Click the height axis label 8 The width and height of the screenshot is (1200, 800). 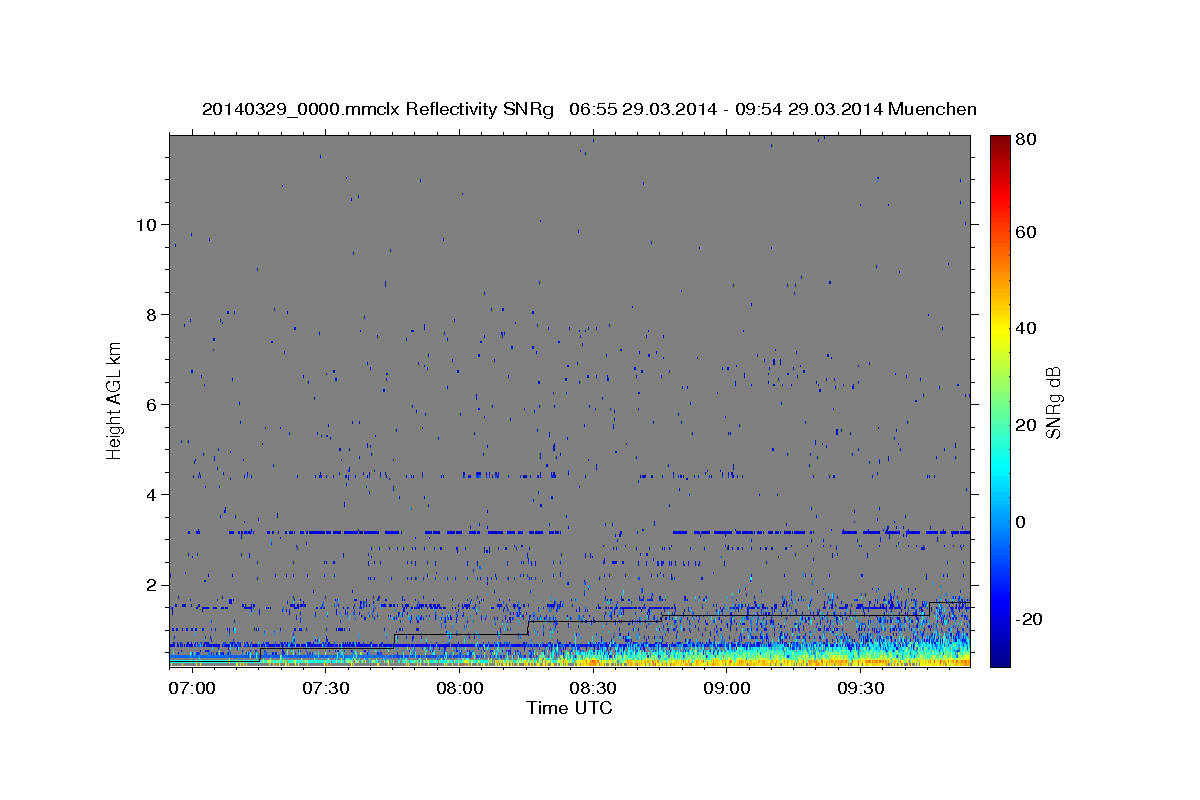(150, 314)
